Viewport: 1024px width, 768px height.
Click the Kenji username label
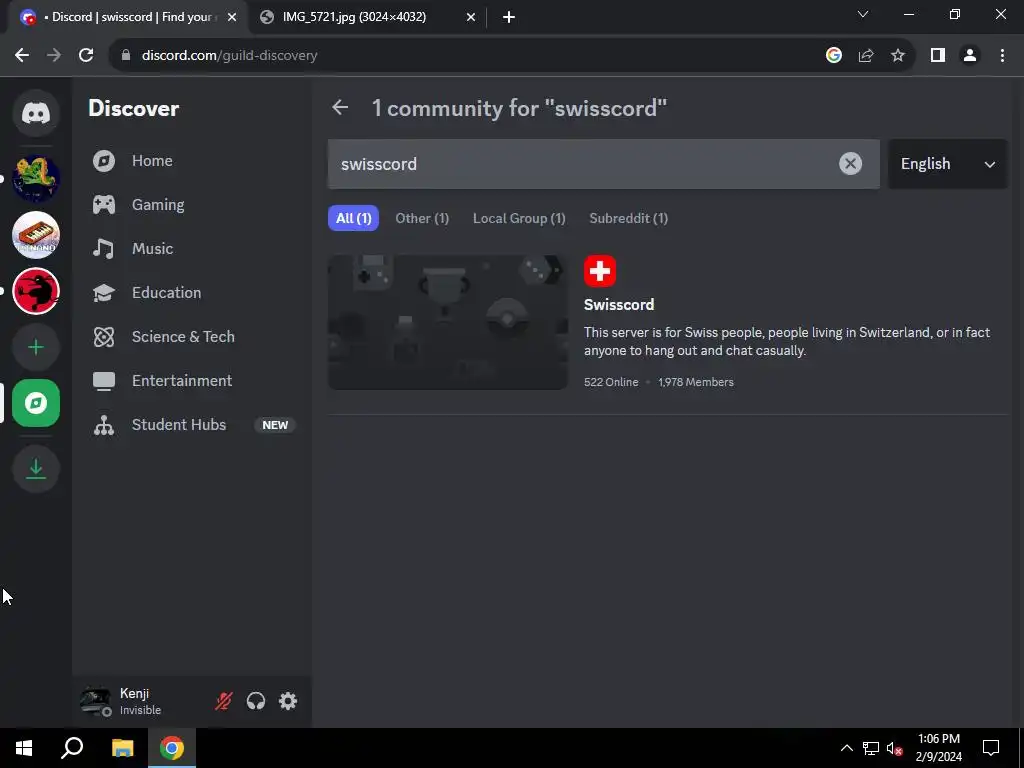(x=135, y=694)
